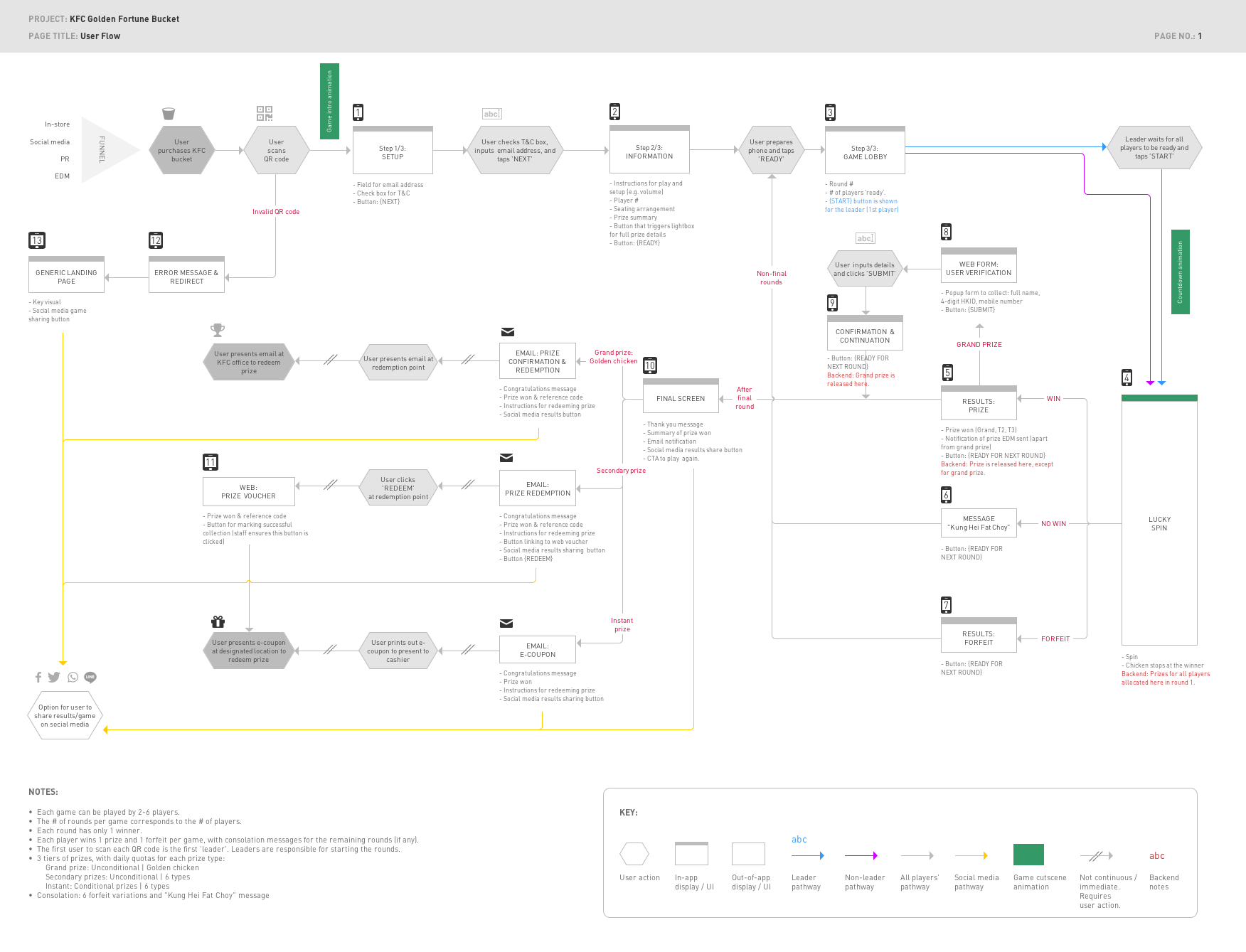This screenshot has height=952, width=1246.
Task: Select the LUCKY SPIN screen box
Action: coord(1159,523)
